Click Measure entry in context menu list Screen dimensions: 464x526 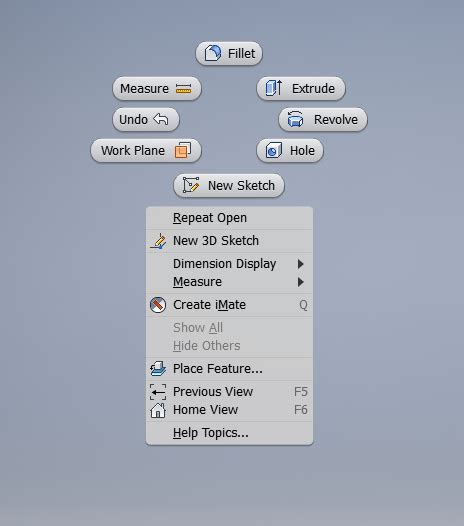click(229, 282)
